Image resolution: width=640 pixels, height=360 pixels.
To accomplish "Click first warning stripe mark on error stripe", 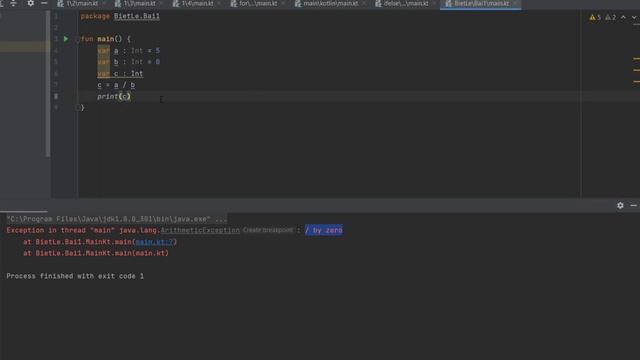I will 636,59.
